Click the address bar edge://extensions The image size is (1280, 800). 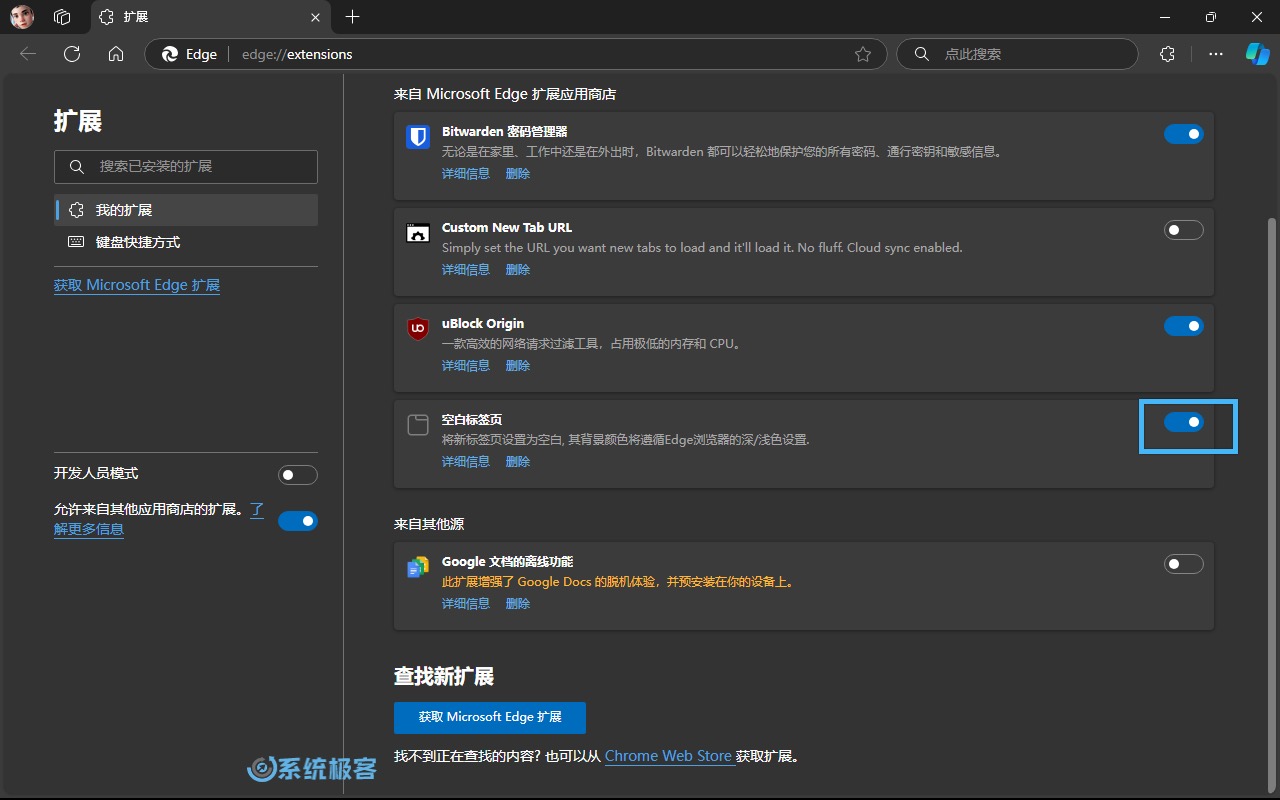click(x=516, y=54)
